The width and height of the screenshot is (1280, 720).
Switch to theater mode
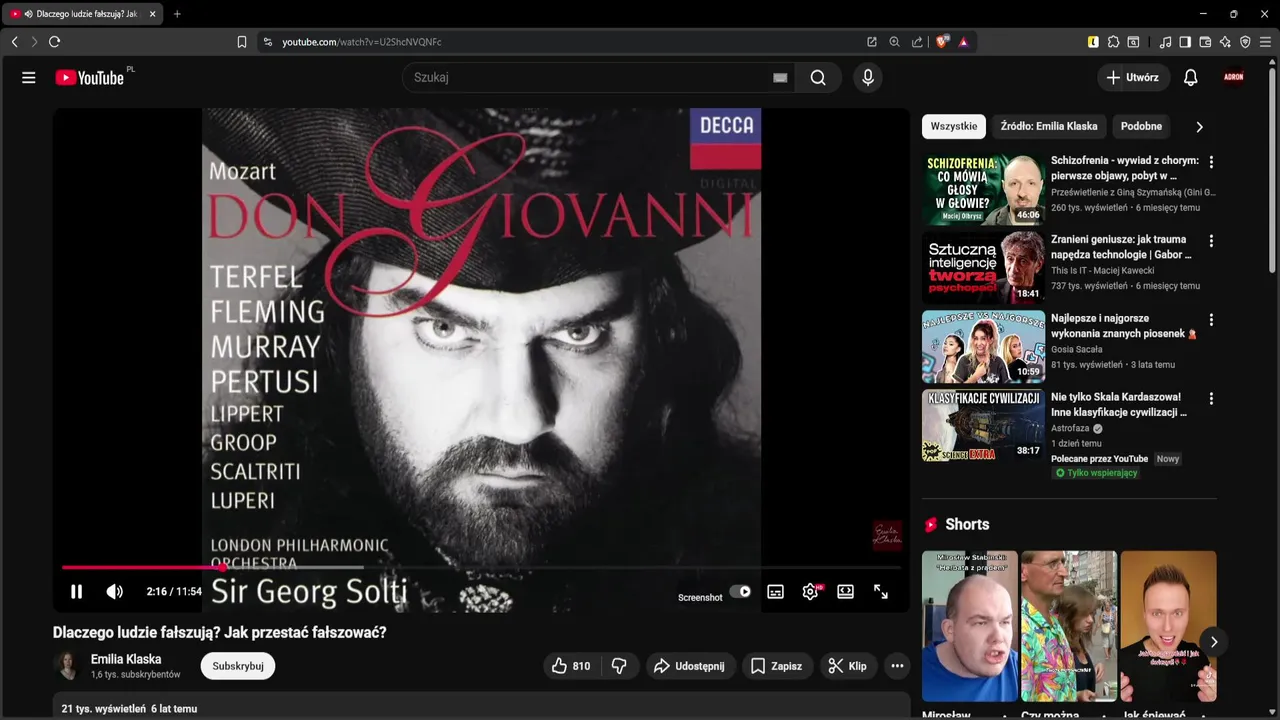(845, 591)
